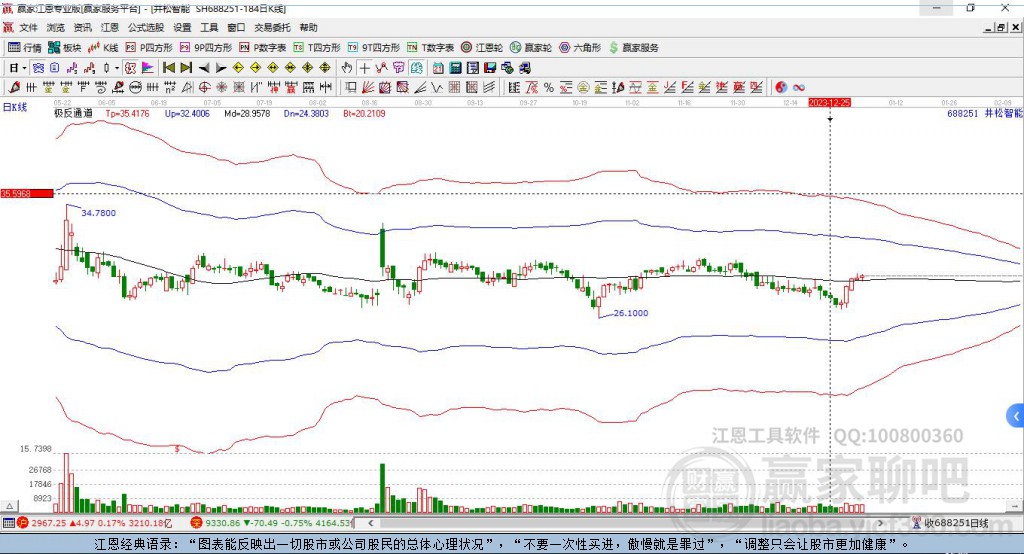Open 9T四方形 tool

coord(374,48)
